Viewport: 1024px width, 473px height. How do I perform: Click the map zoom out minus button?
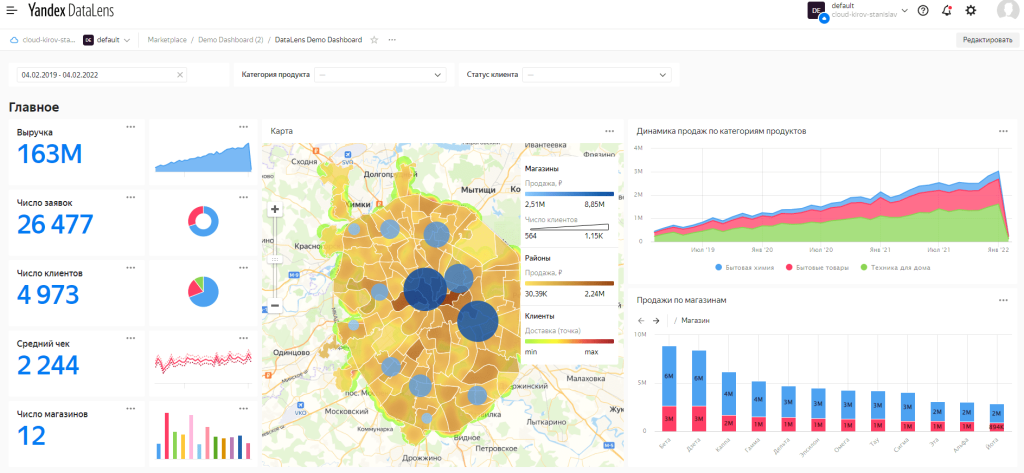275,306
